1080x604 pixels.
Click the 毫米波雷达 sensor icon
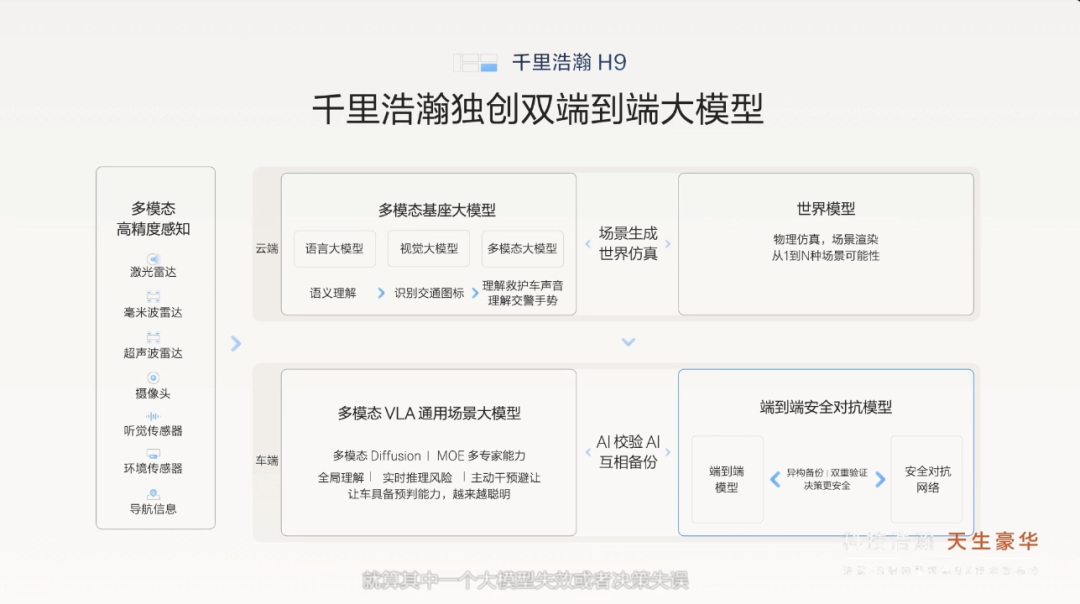[153, 297]
